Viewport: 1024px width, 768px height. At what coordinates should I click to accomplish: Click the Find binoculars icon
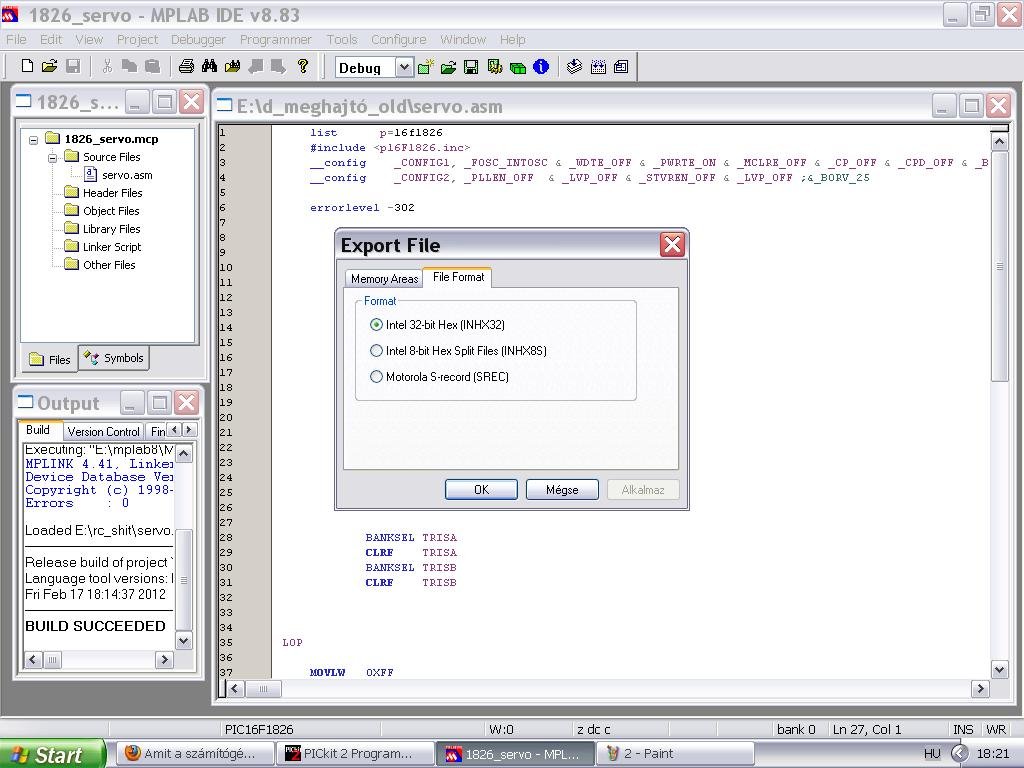tap(210, 66)
